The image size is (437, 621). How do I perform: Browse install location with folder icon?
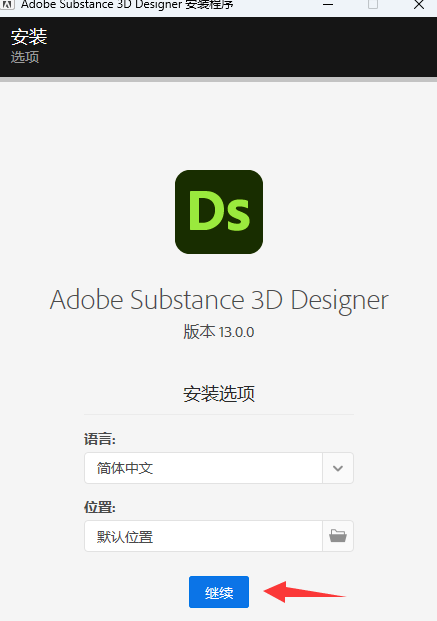[x=338, y=536]
